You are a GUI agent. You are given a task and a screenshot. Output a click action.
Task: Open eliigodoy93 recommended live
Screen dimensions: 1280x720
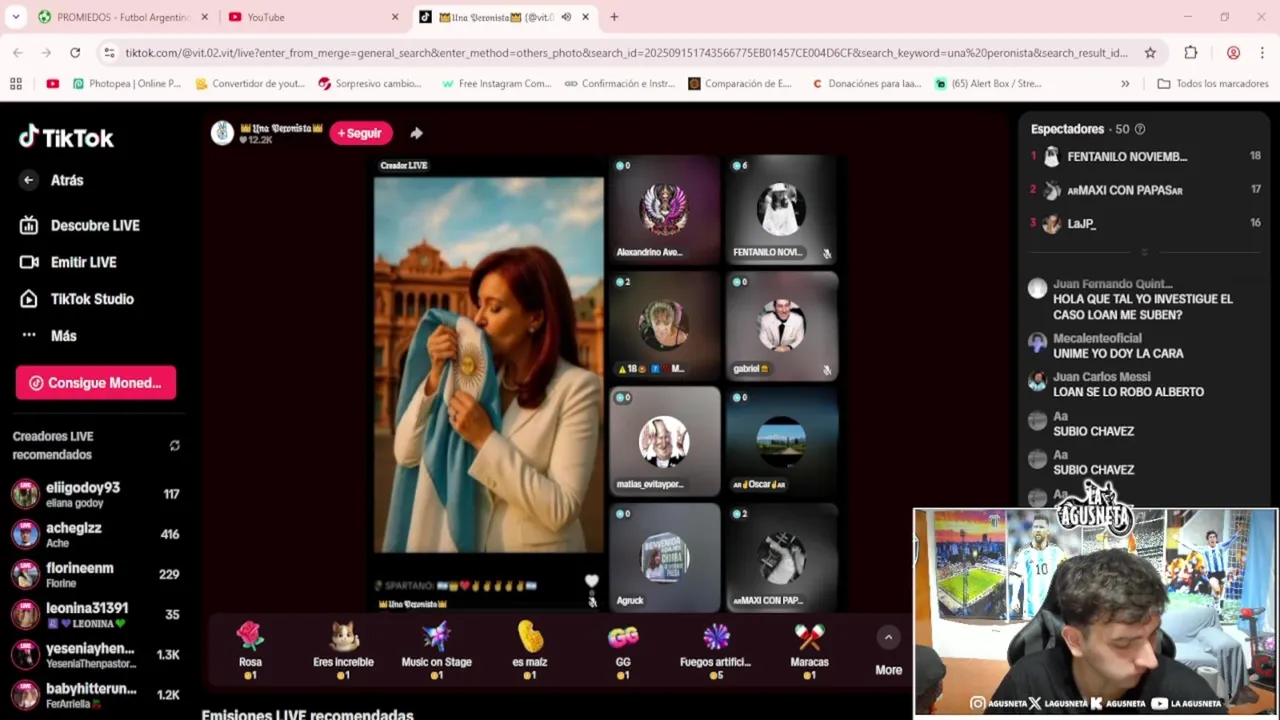pos(95,494)
